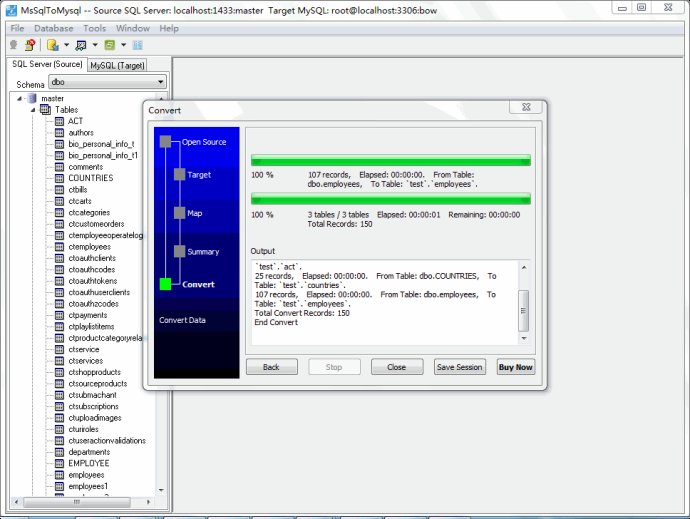Open the Window menu

[x=132, y=28]
